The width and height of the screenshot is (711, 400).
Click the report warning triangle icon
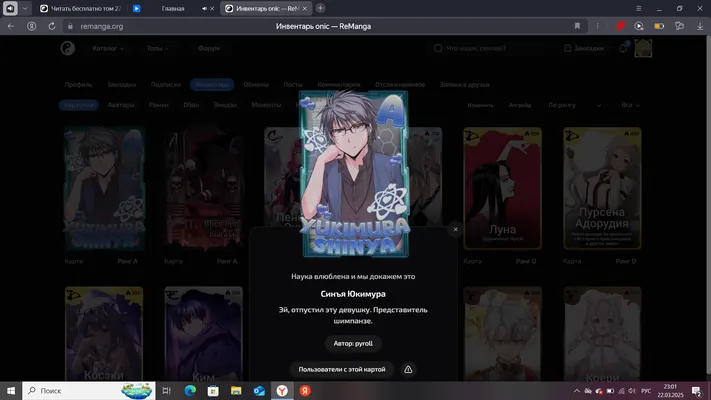tap(408, 370)
